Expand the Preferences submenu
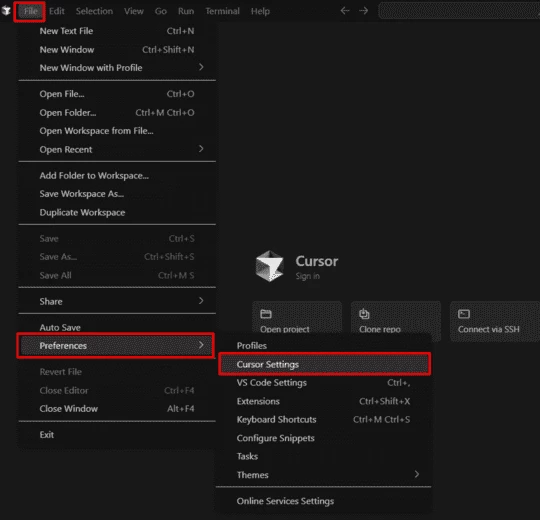The image size is (540, 520). 116,346
